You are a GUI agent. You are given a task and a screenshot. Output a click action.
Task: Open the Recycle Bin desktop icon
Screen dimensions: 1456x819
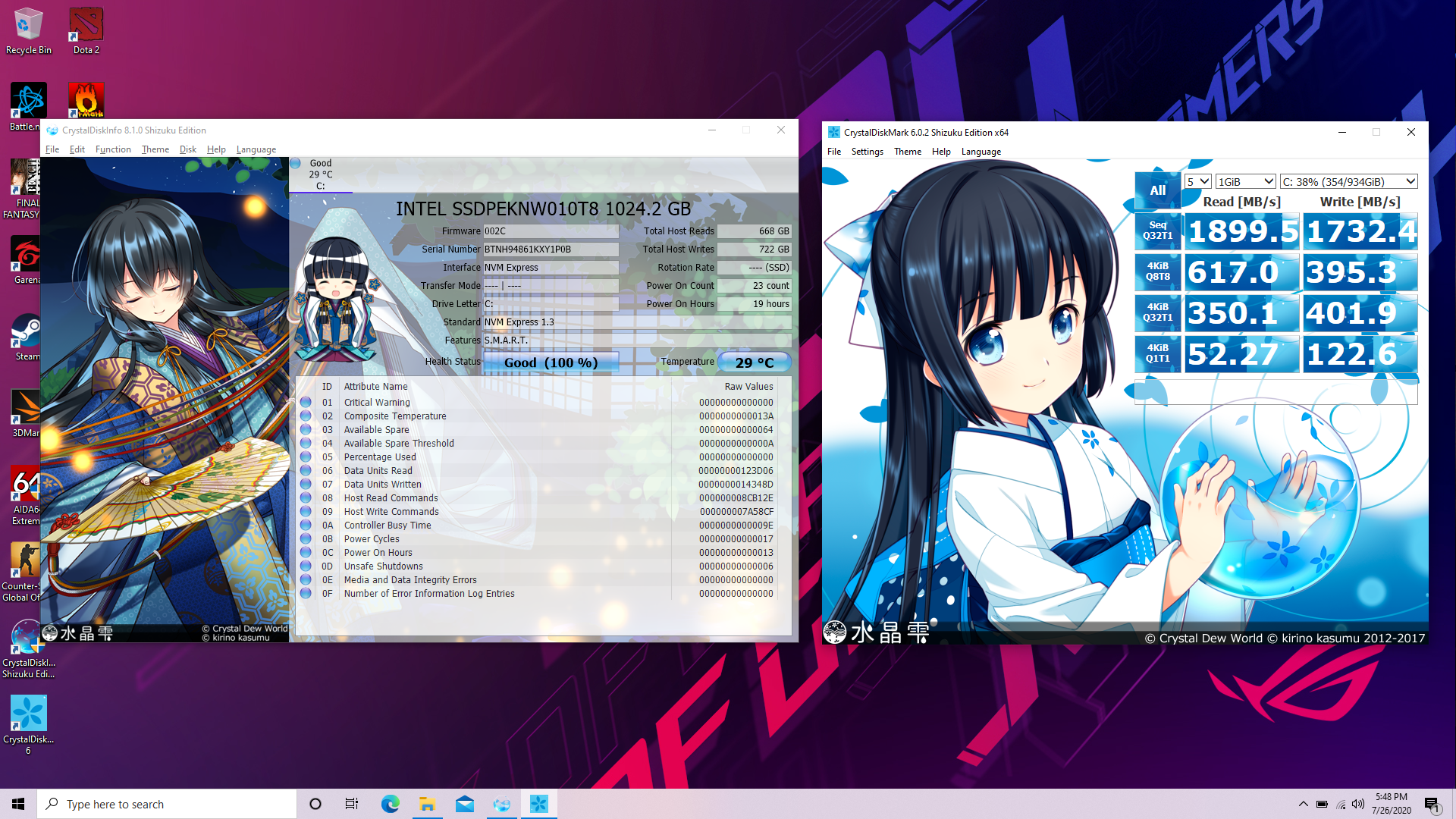click(x=28, y=31)
